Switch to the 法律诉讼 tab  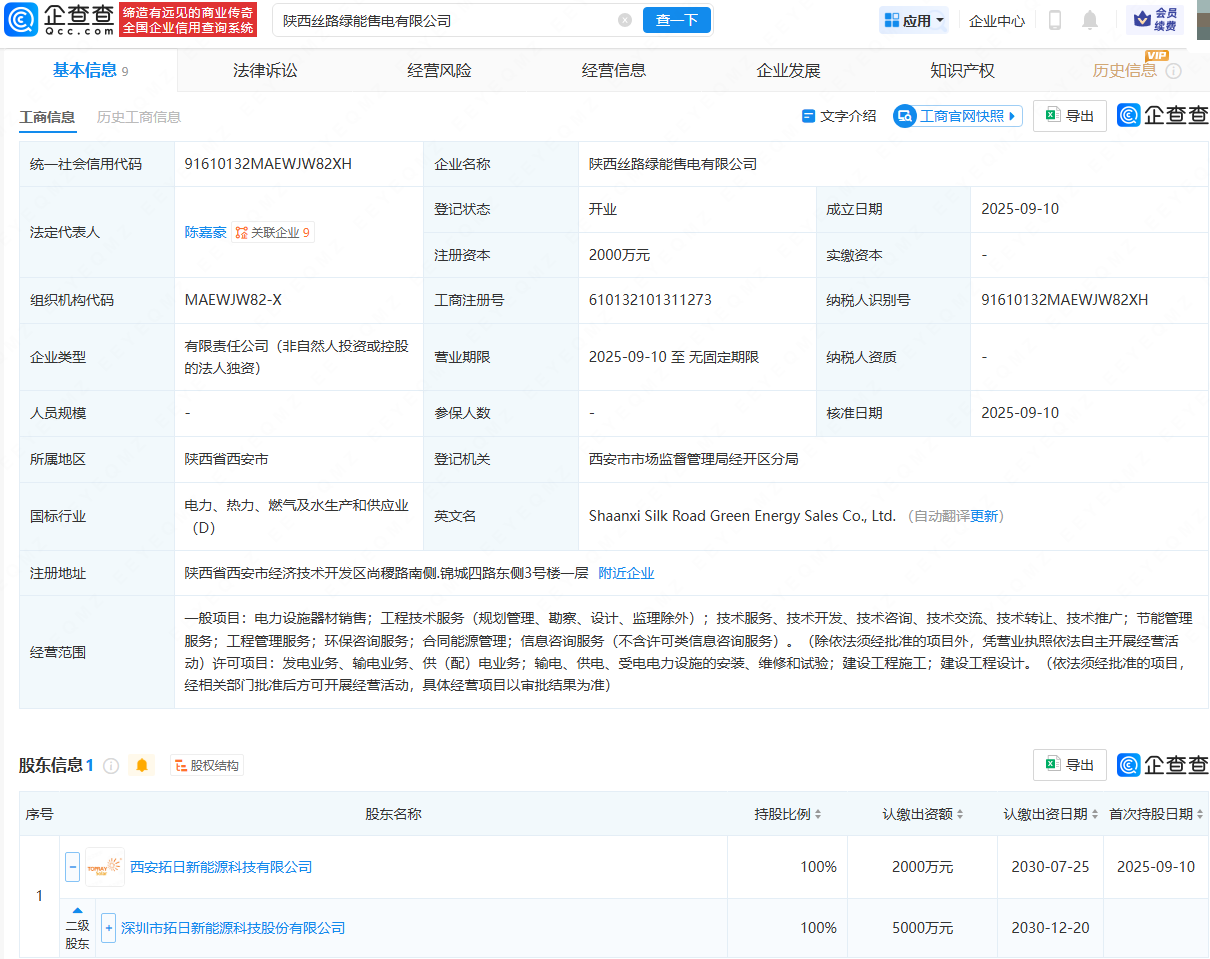[x=264, y=70]
